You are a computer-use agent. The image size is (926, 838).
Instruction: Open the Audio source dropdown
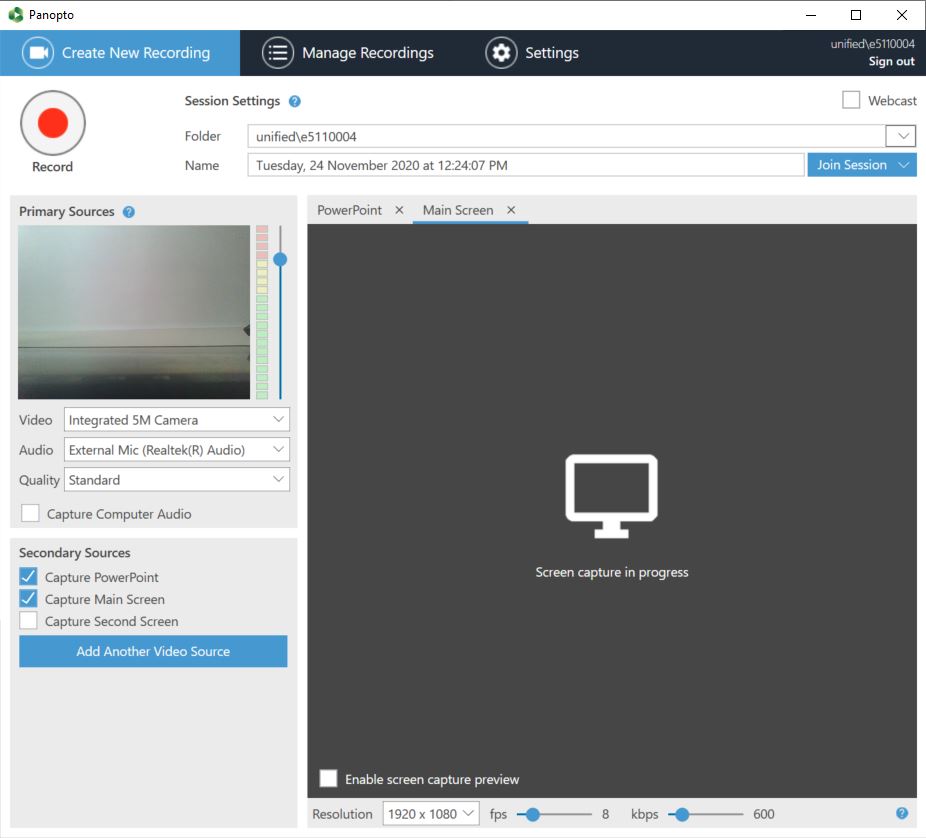177,450
